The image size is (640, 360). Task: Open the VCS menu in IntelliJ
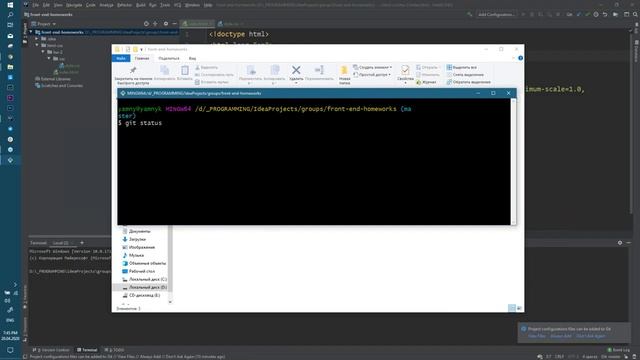click(x=178, y=5)
